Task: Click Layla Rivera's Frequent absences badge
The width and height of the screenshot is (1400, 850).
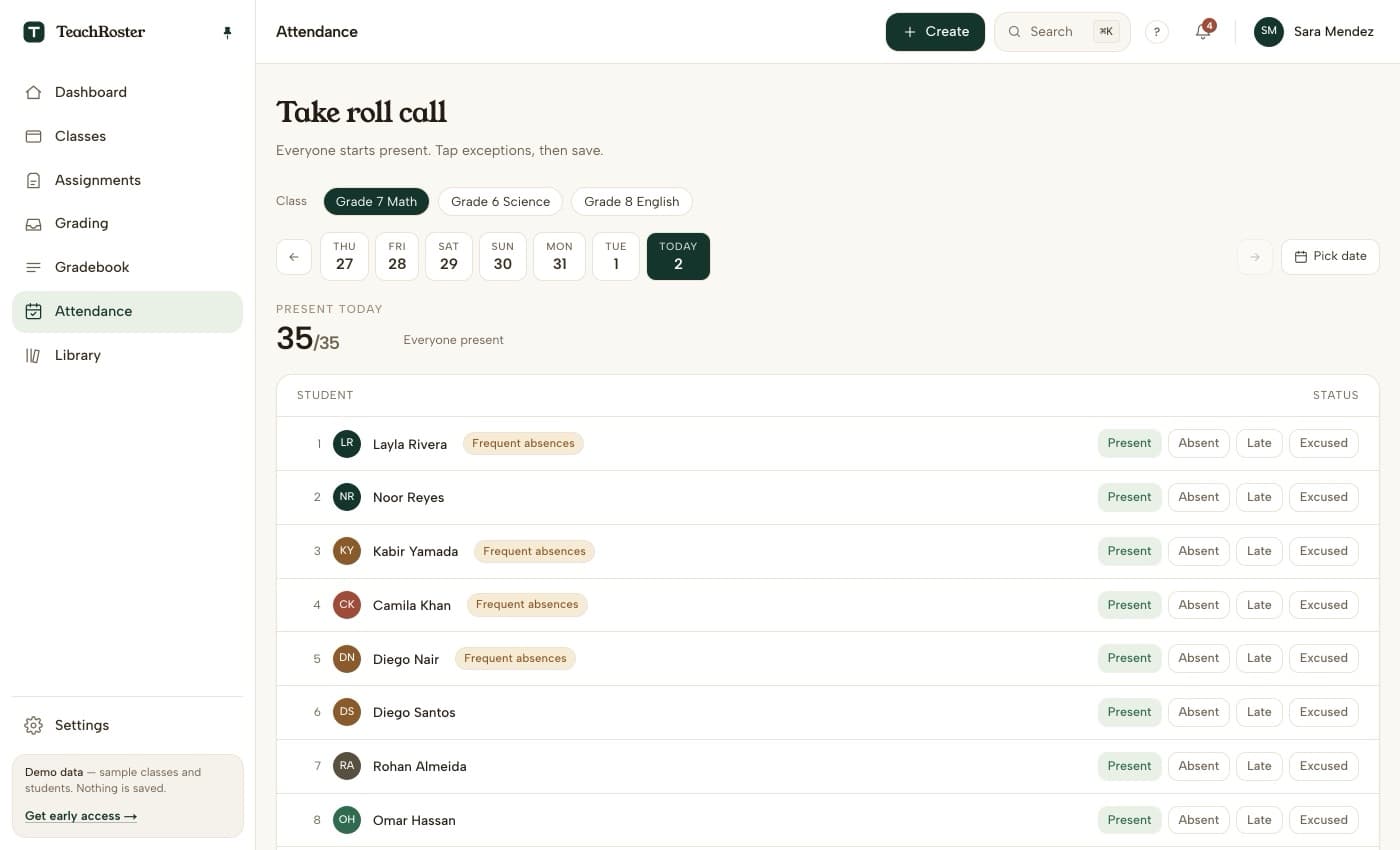Action: [523, 443]
